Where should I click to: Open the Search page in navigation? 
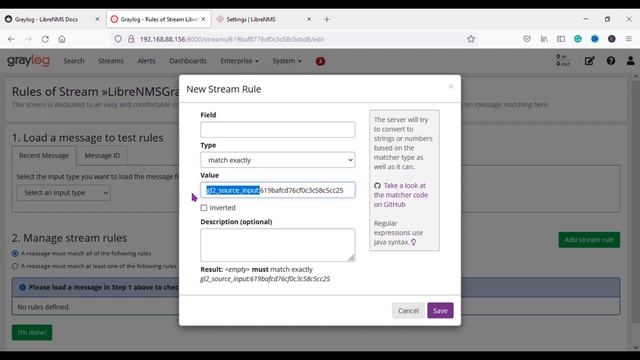[x=74, y=61]
